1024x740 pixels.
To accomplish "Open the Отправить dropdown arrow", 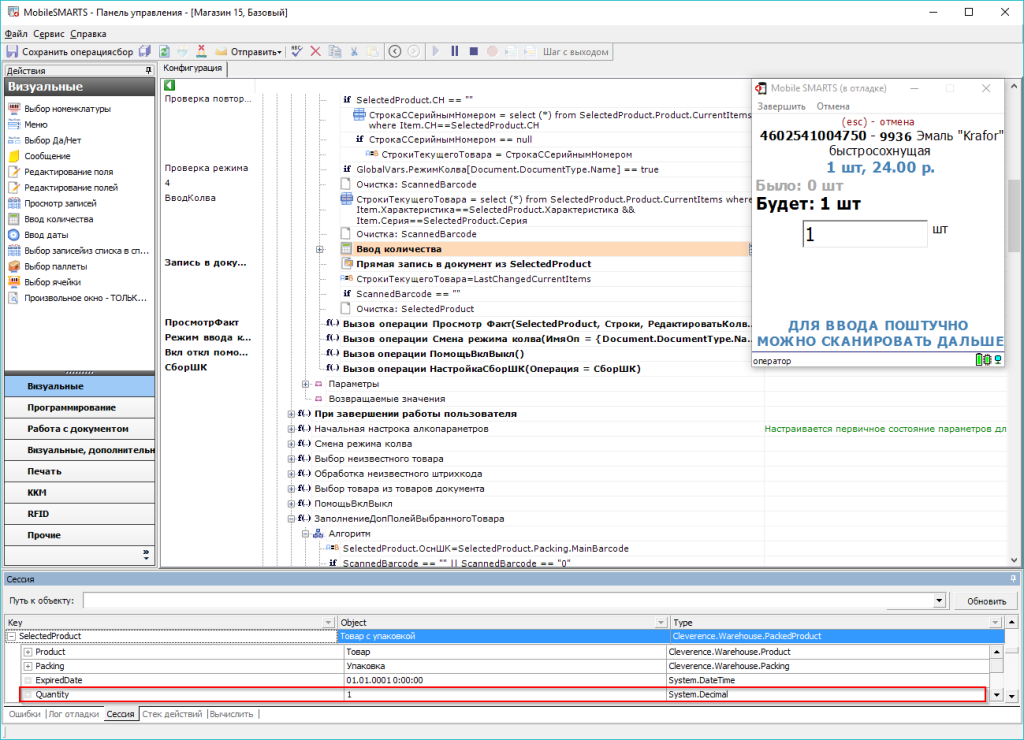I will (280, 52).
